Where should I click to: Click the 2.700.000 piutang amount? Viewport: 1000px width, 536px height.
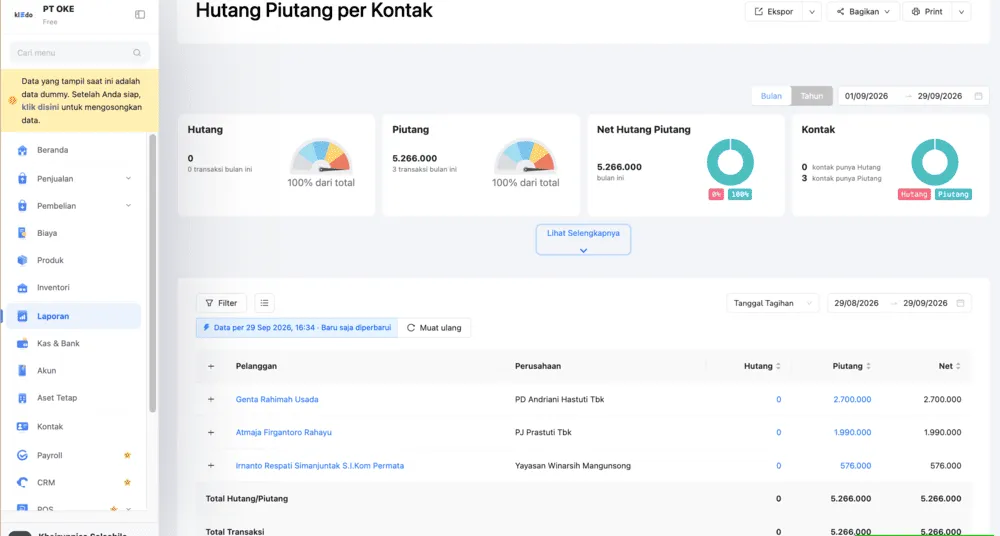tap(852, 399)
